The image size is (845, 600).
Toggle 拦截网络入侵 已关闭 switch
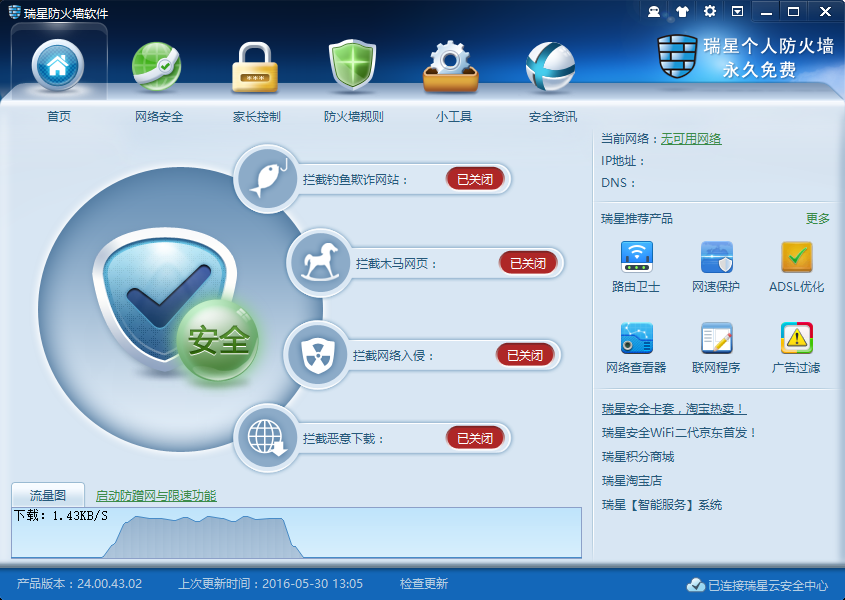[525, 355]
